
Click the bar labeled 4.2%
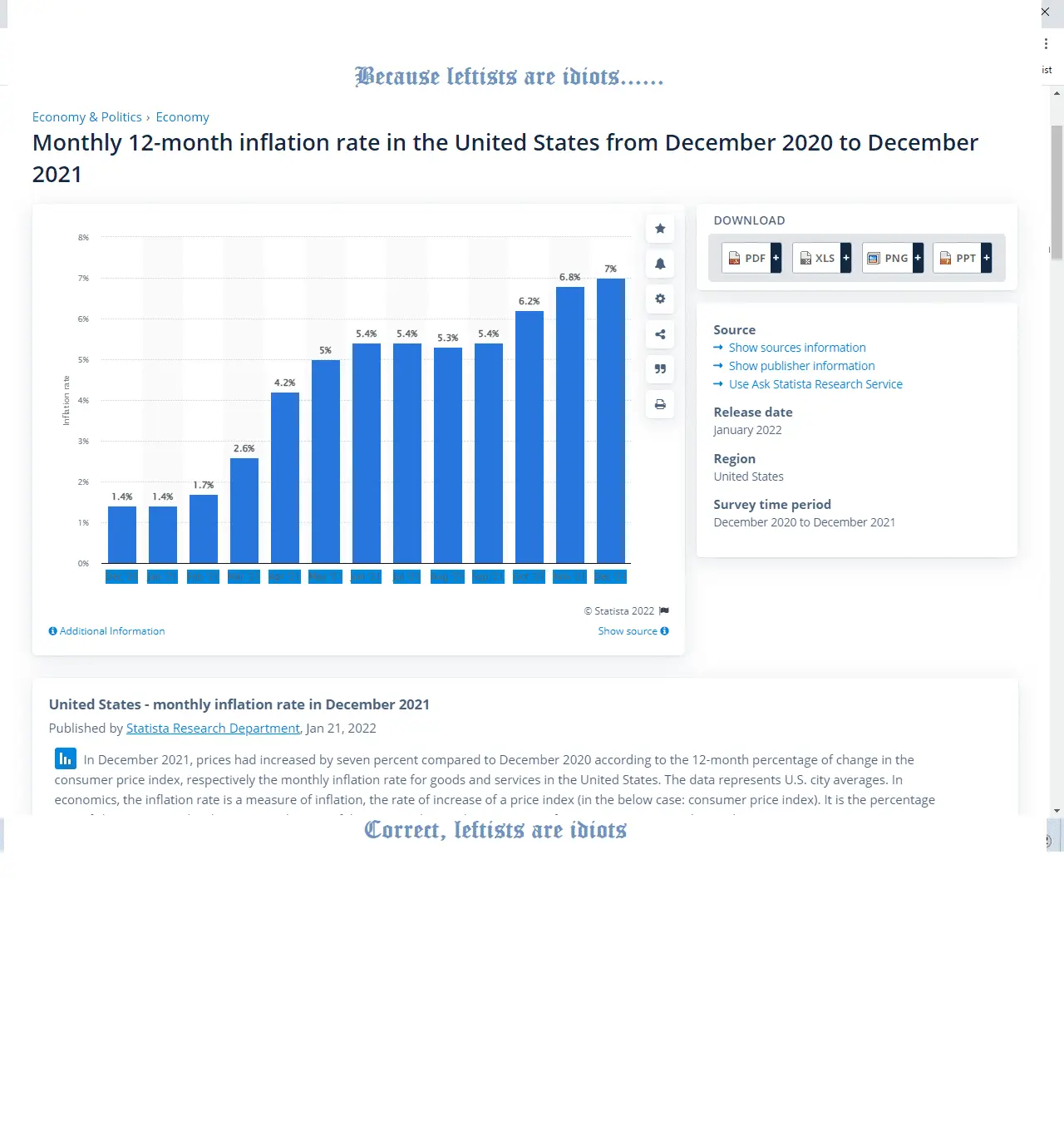point(285,478)
